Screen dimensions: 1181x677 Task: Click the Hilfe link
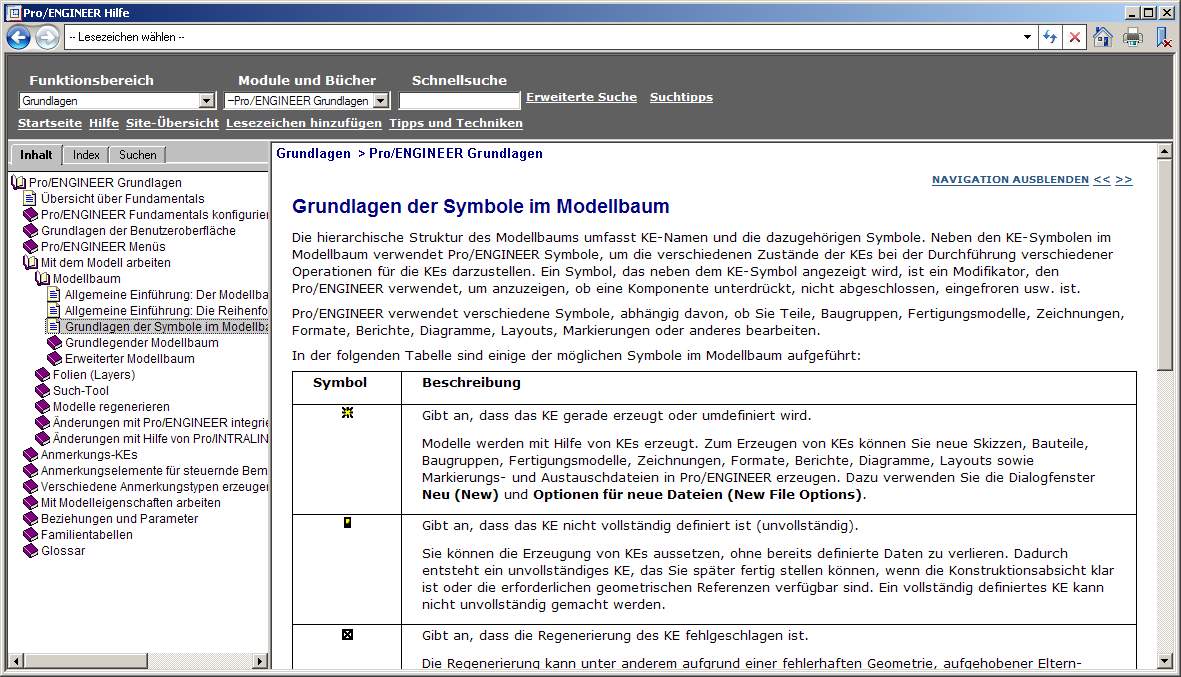coord(104,123)
